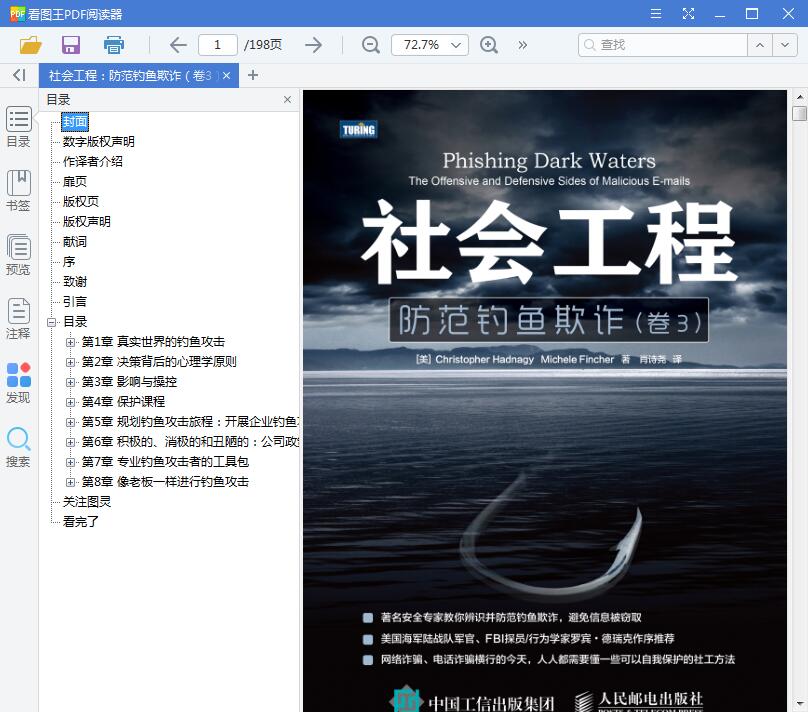This screenshot has height=712, width=808.
Task: Click inside the page number input field
Action: [x=219, y=45]
